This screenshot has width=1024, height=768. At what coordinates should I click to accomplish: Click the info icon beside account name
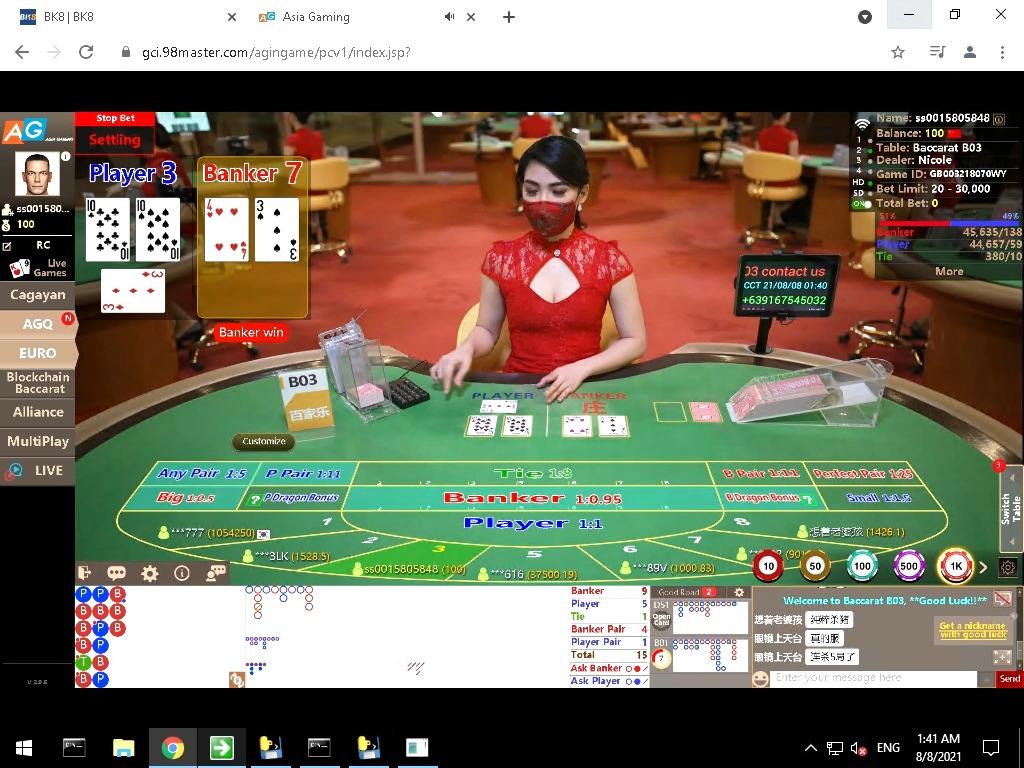[x=999, y=119]
